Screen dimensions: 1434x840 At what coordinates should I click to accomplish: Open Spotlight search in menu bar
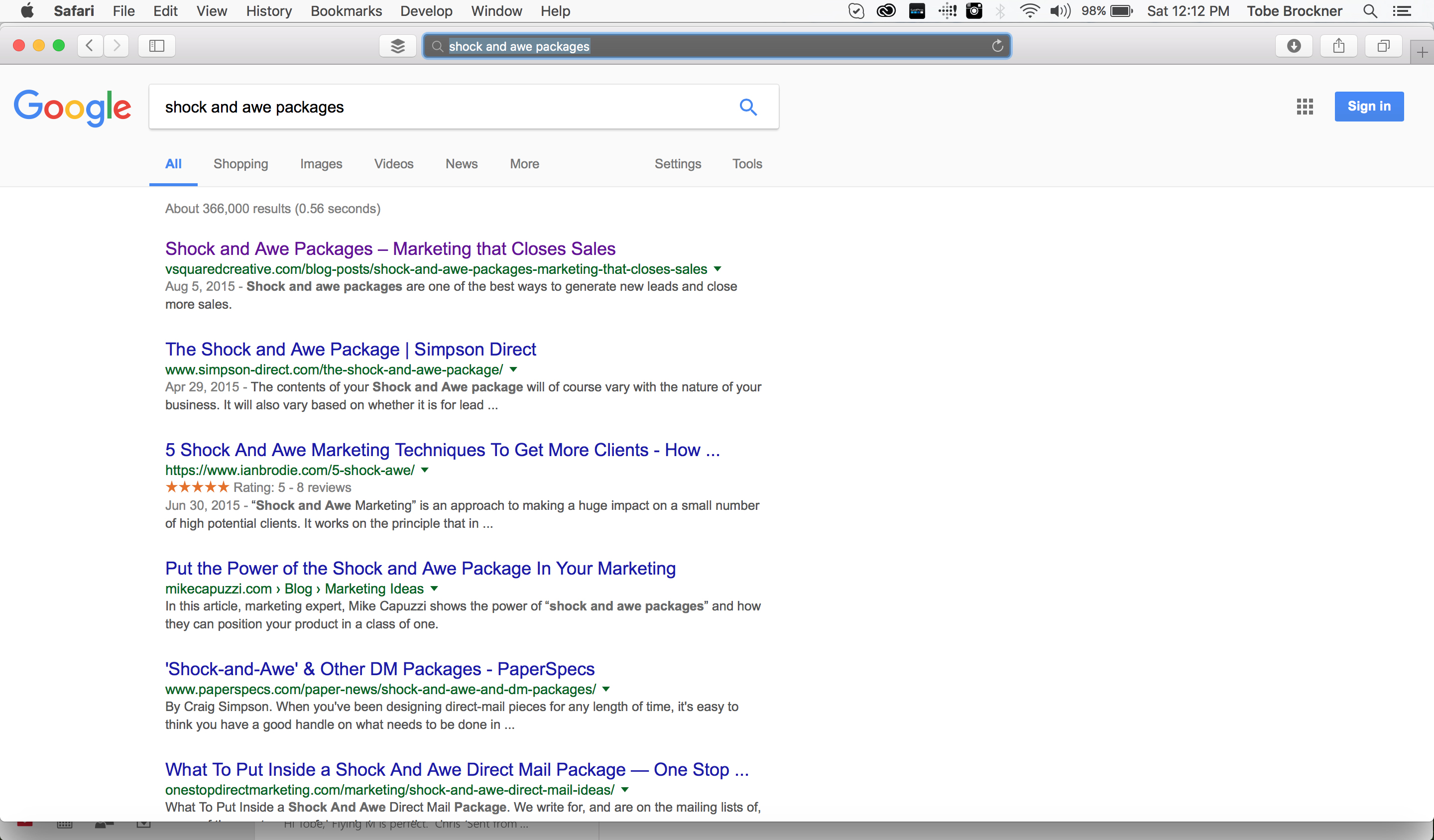click(x=1370, y=11)
